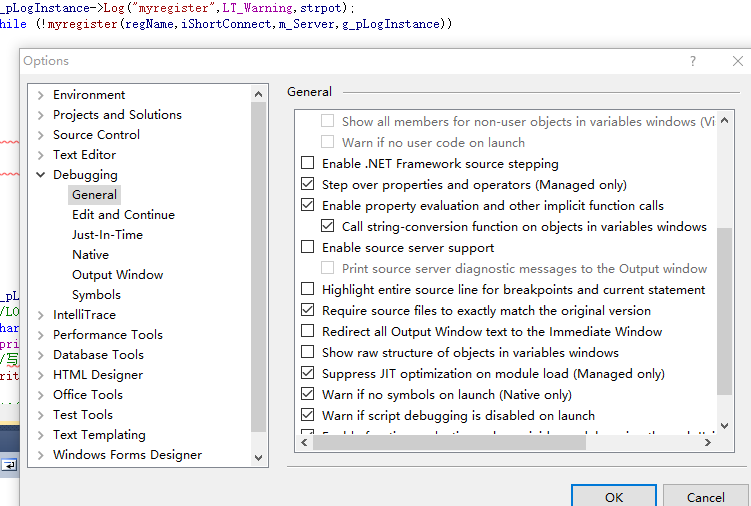Toggle Redirect all Output Window text checkbox
The height and width of the screenshot is (506, 751).
pyautogui.click(x=308, y=331)
